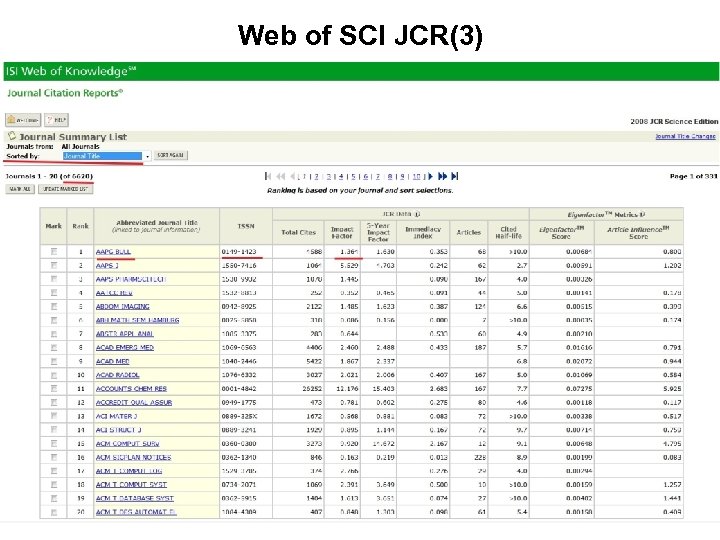Go to results page 4
720x540 pixels.
pyautogui.click(x=341, y=177)
